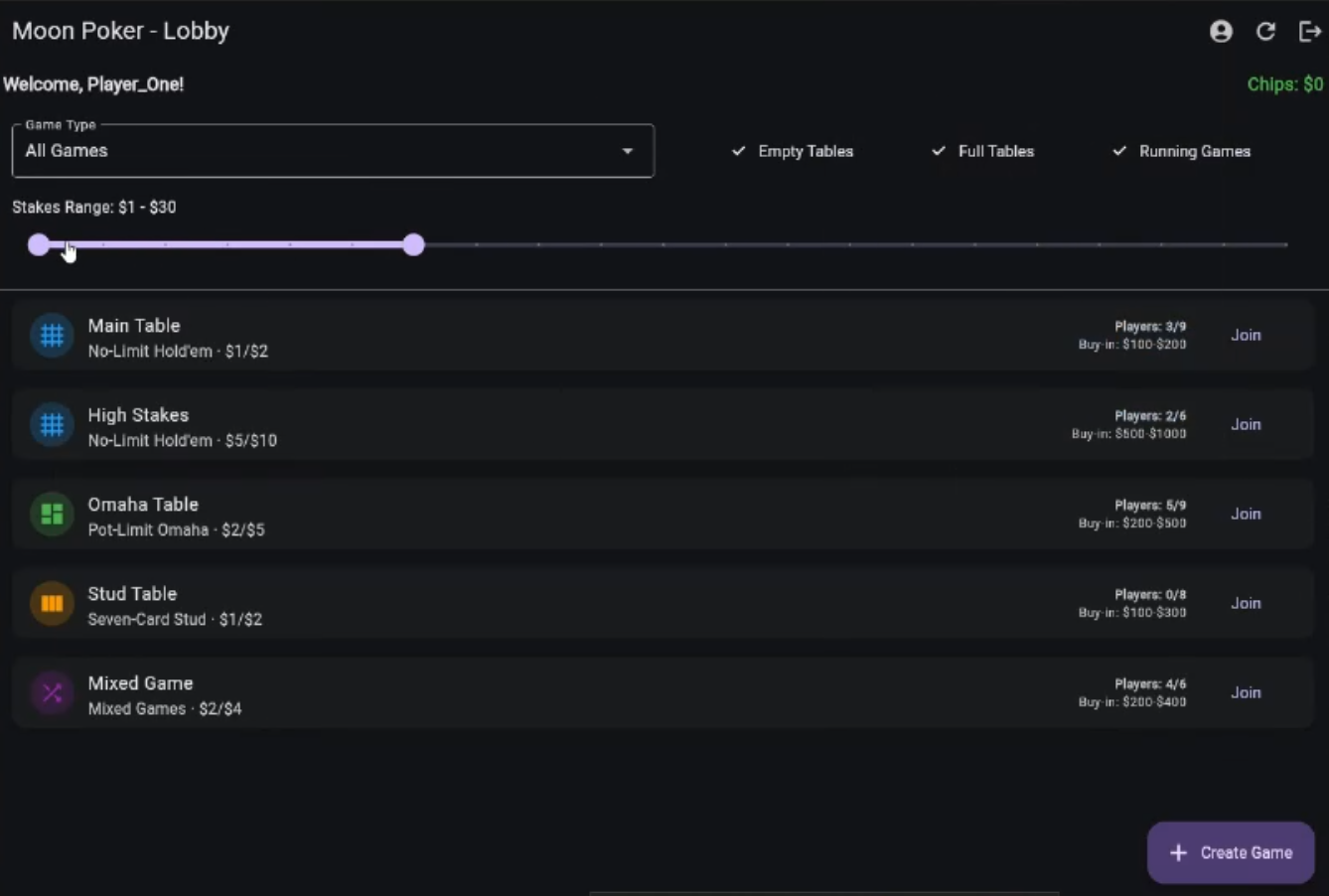This screenshot has height=896, width=1329.
Task: Click the Create Game button
Action: pyautogui.click(x=1231, y=852)
